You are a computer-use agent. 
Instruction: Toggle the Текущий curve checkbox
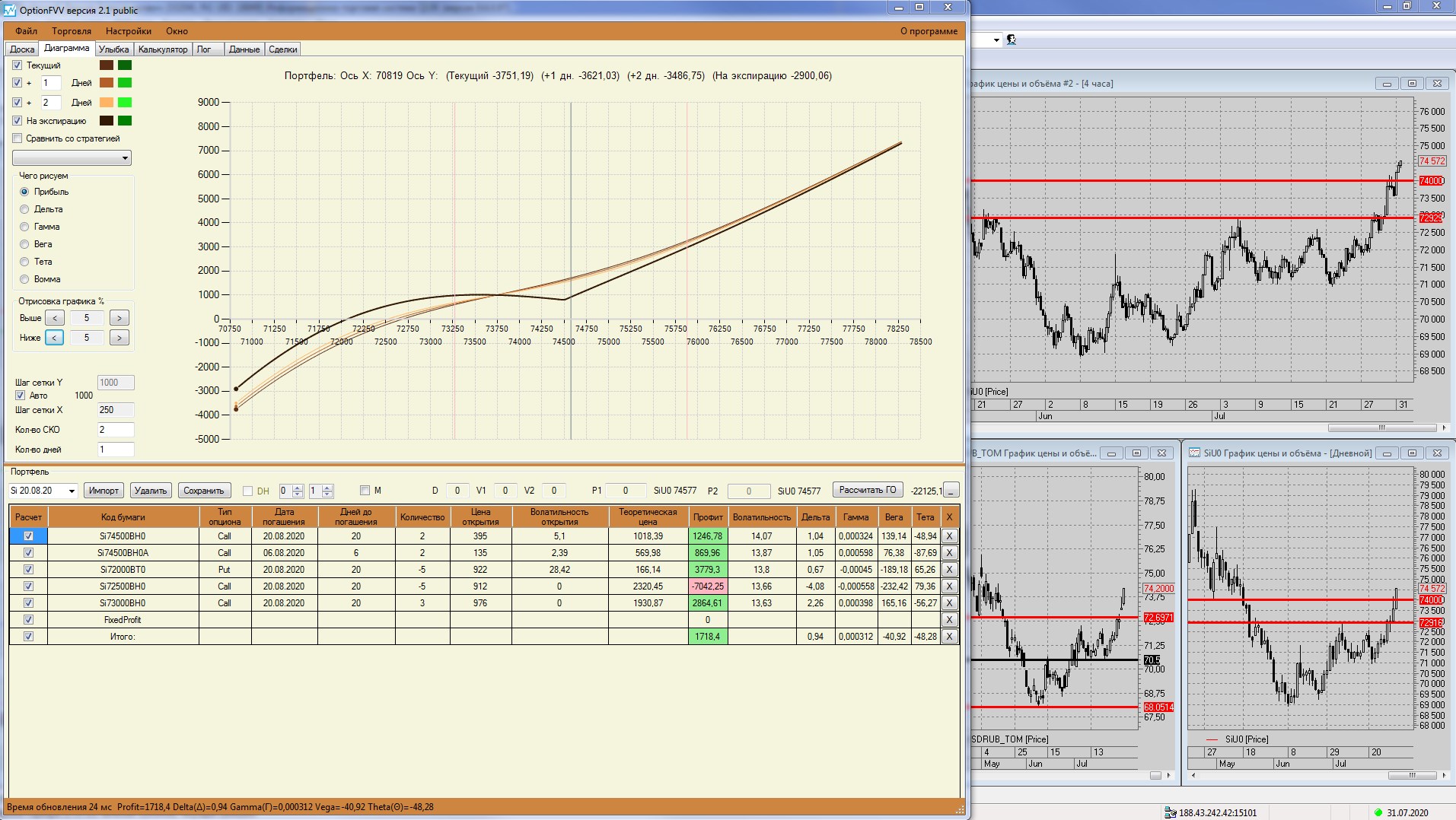point(18,65)
